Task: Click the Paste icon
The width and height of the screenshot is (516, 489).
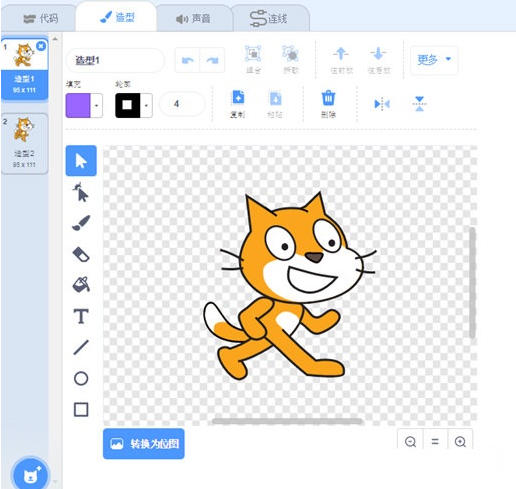Action: tap(275, 104)
